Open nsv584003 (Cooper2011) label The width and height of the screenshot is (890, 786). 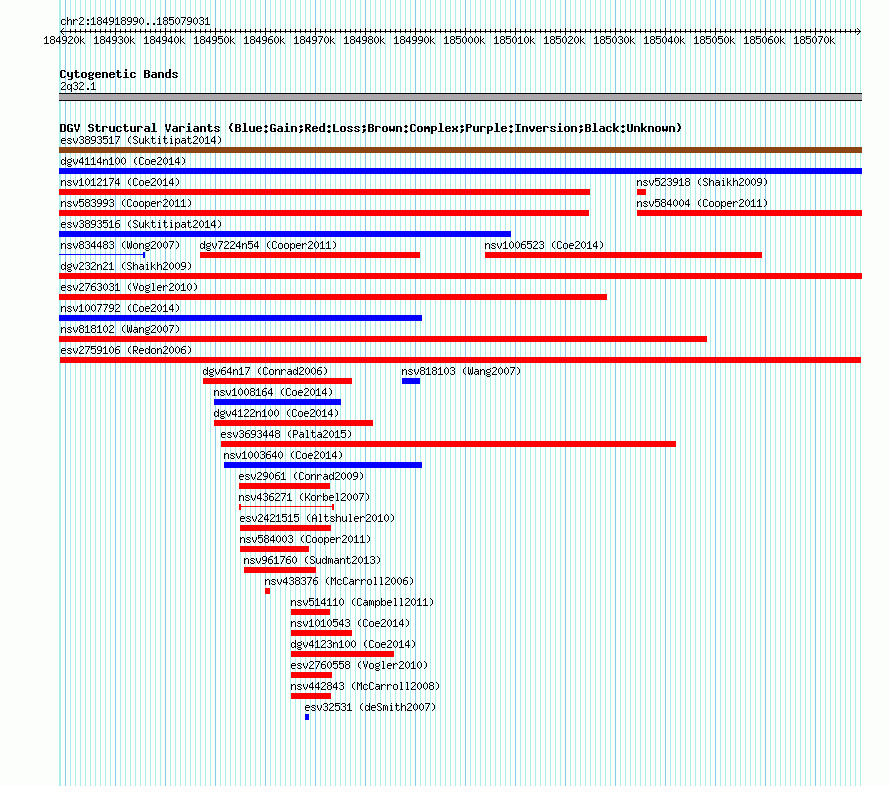pos(305,539)
